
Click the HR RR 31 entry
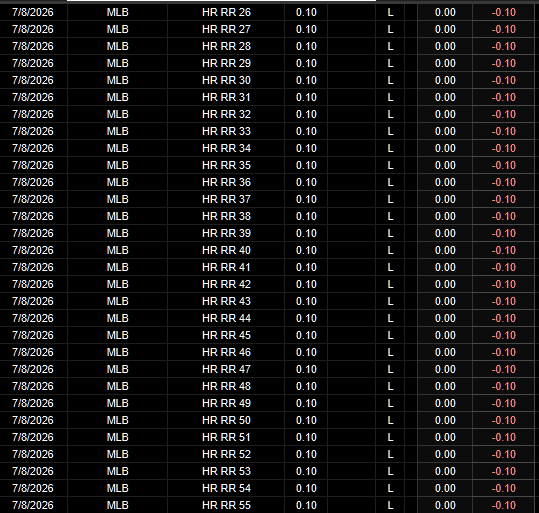point(226,97)
